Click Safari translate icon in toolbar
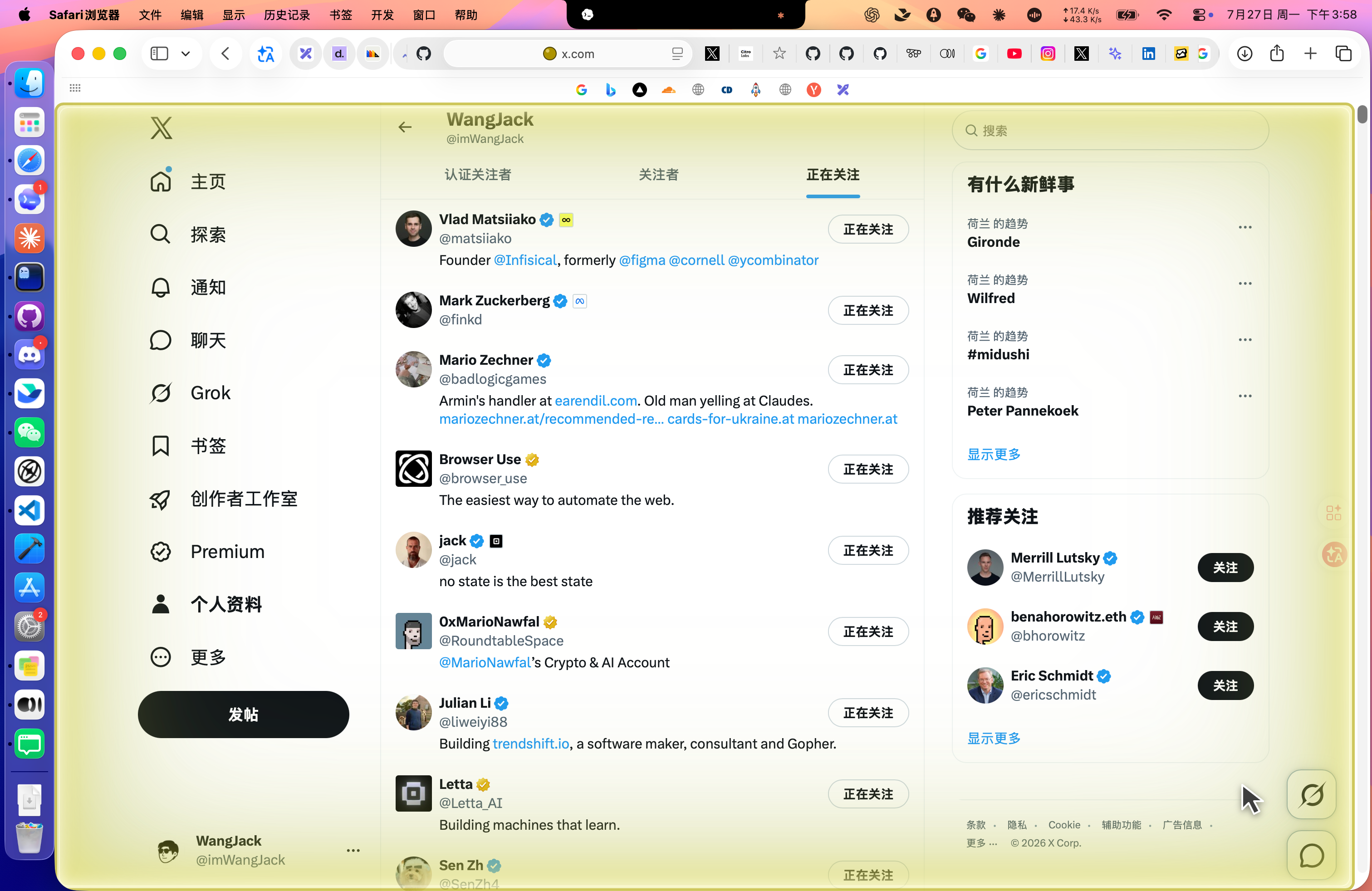The image size is (1372, 891). (x=266, y=54)
